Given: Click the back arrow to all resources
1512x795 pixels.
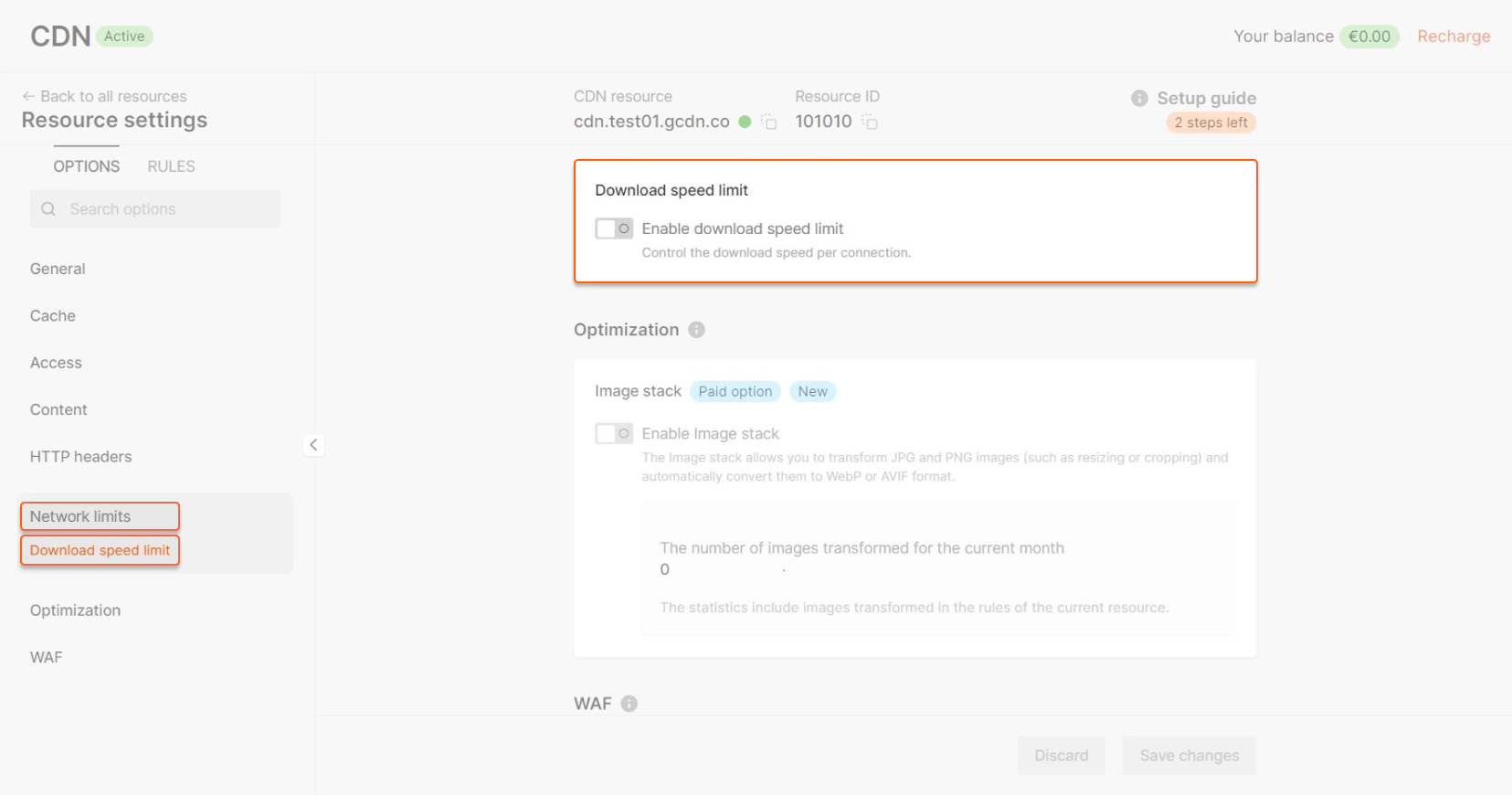Looking at the screenshot, I should (x=29, y=95).
